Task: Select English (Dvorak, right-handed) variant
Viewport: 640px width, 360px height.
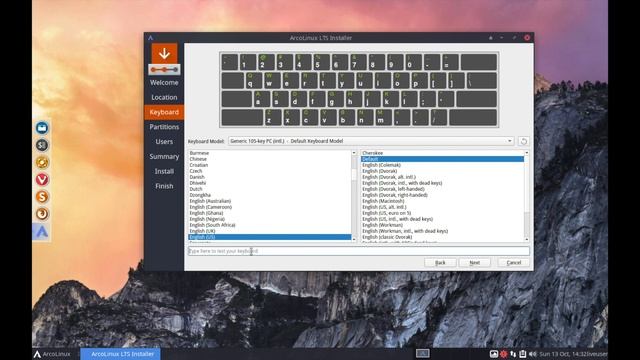Action: [x=442, y=195]
